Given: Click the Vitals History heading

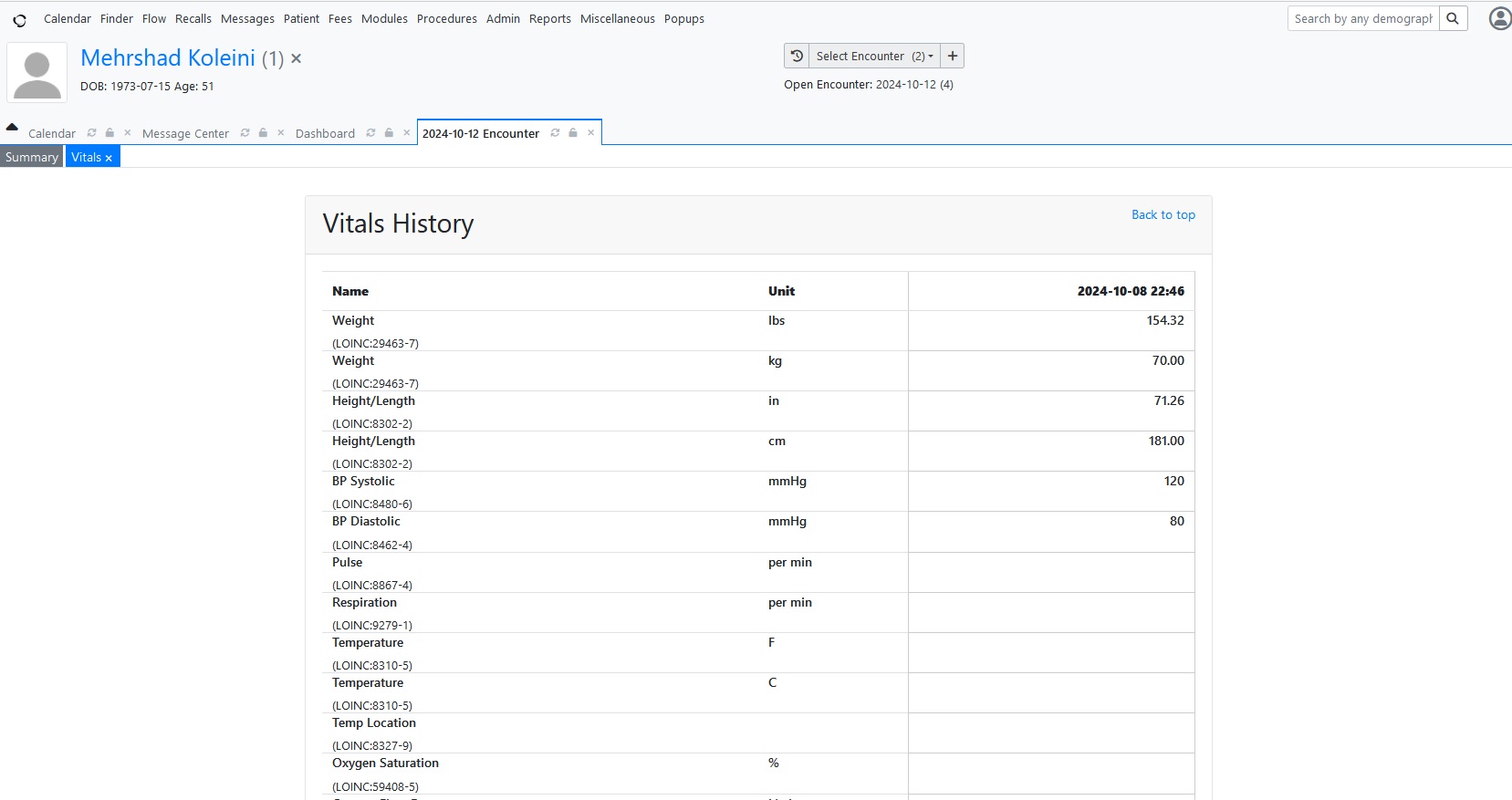Looking at the screenshot, I should pyautogui.click(x=398, y=223).
